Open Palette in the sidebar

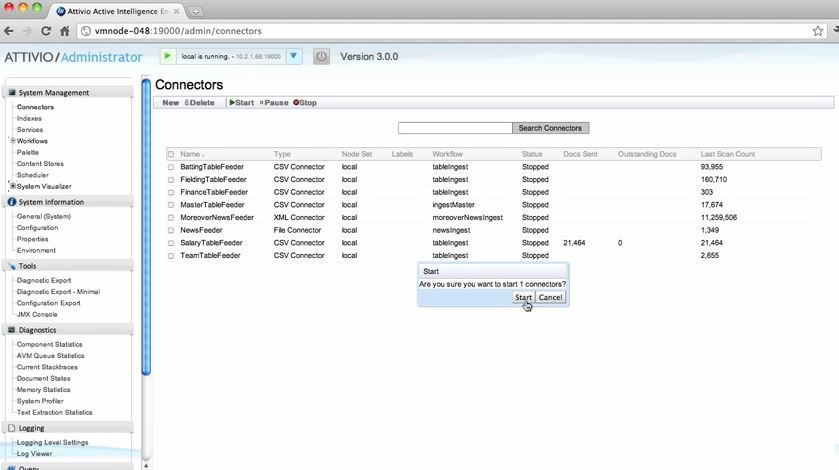(x=27, y=152)
